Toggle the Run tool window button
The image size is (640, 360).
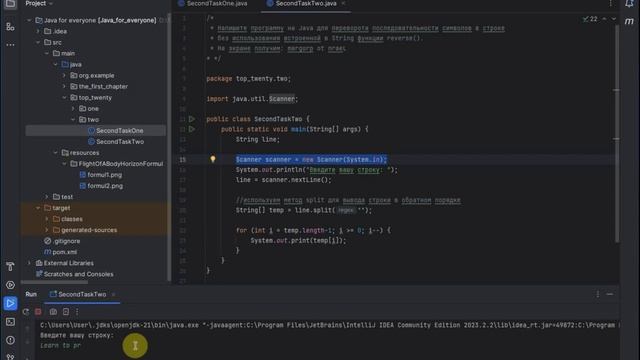pos(10,303)
